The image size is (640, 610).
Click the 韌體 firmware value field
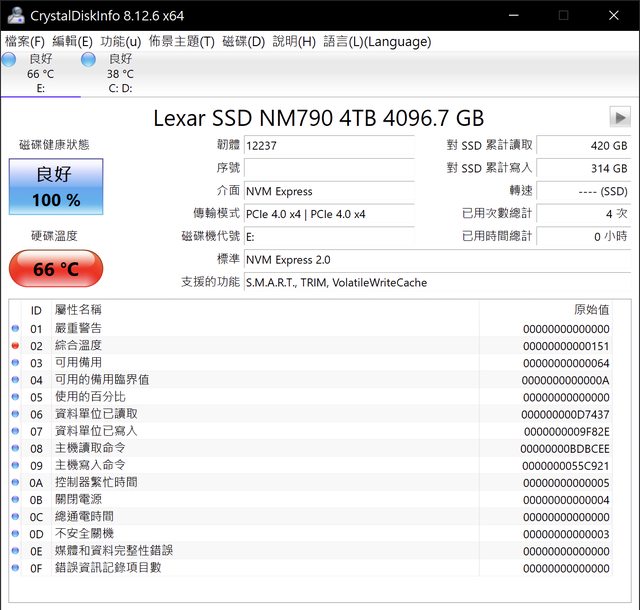click(x=328, y=145)
